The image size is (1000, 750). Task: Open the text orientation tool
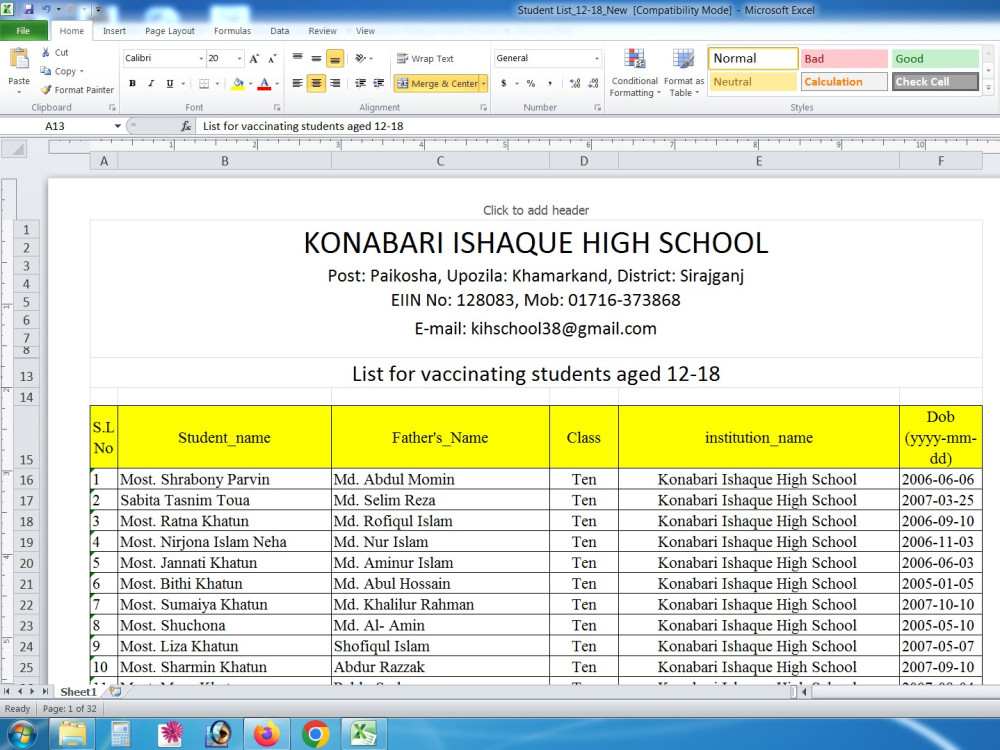[361, 58]
